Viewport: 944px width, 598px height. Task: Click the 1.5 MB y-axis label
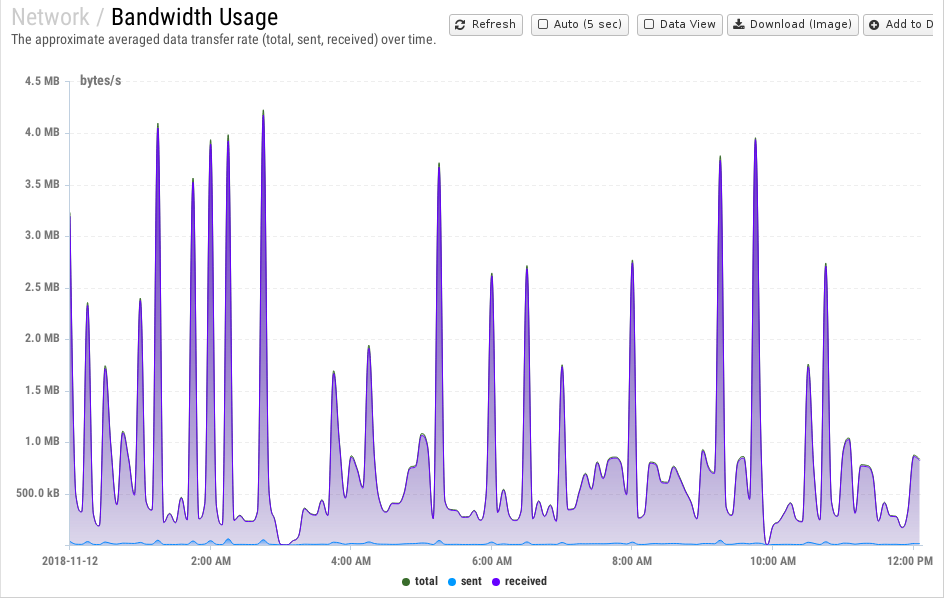coord(42,390)
